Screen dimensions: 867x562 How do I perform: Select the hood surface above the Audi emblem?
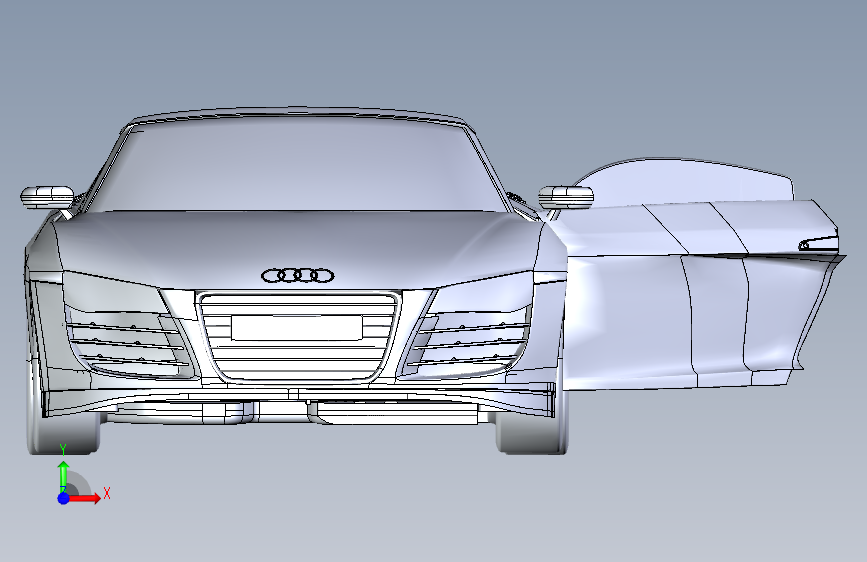[299, 241]
